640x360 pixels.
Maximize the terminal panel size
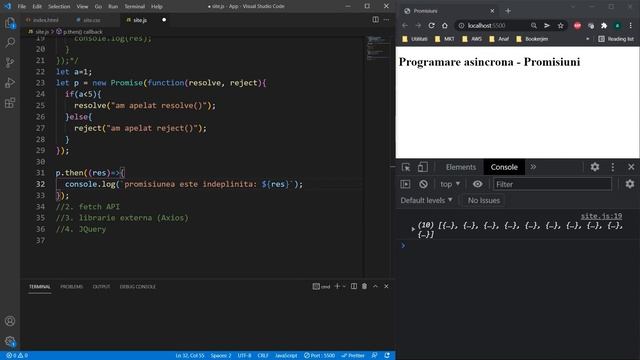tap(376, 287)
